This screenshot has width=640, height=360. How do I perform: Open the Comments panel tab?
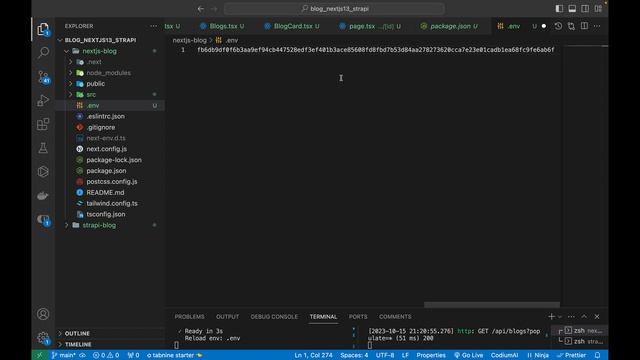[395, 317]
